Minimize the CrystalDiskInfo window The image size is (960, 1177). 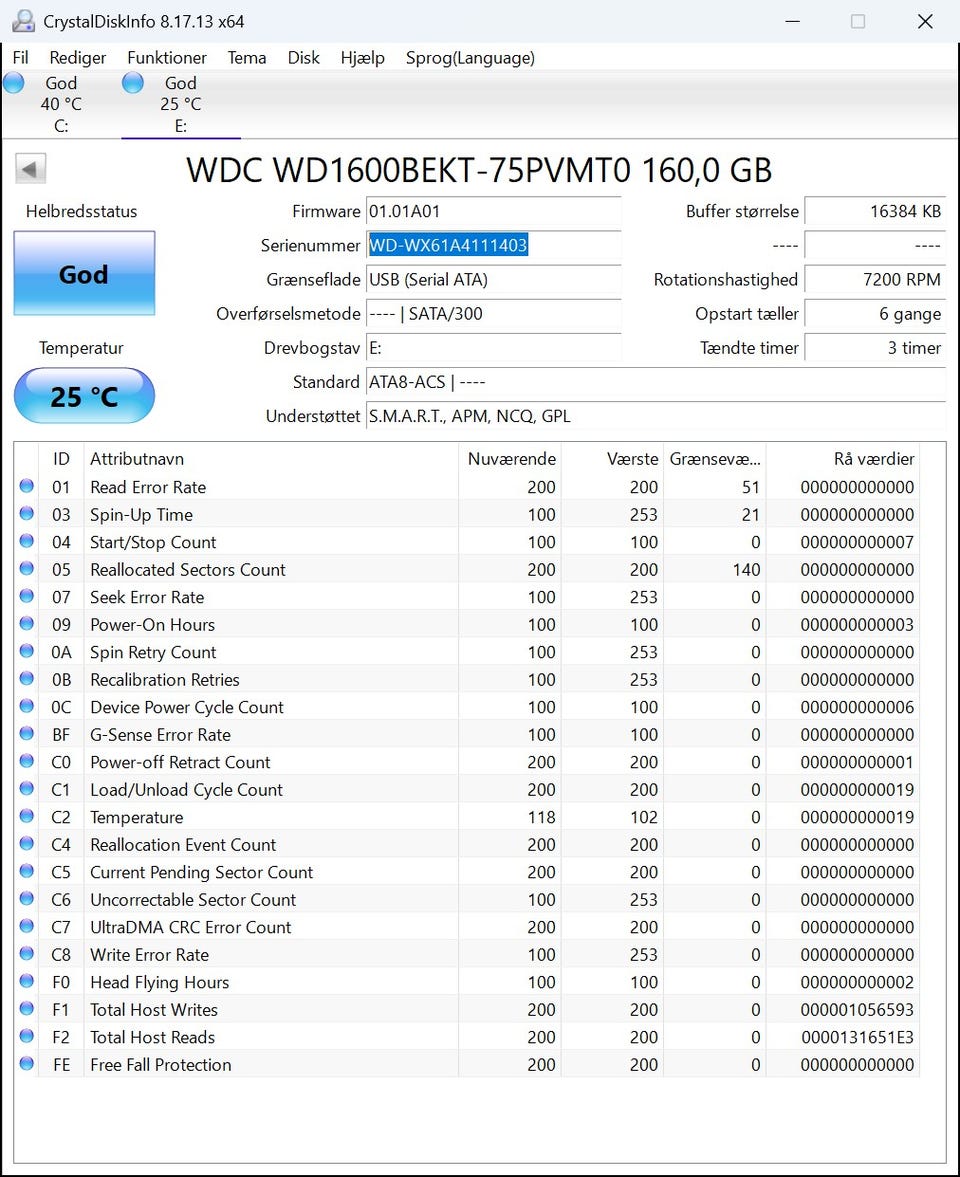point(792,21)
